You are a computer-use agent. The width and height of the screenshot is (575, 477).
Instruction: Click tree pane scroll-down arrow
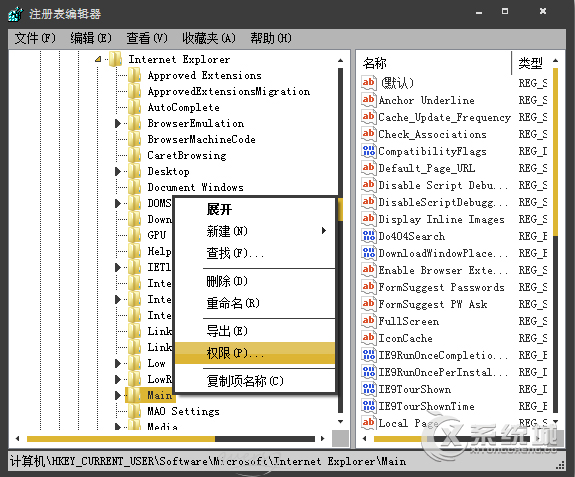tap(341, 421)
